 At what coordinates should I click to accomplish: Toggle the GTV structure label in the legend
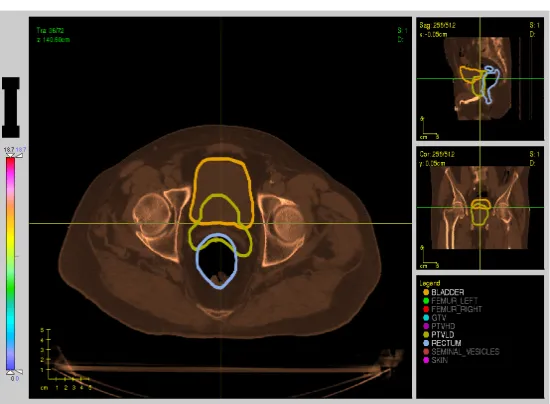pos(439,318)
